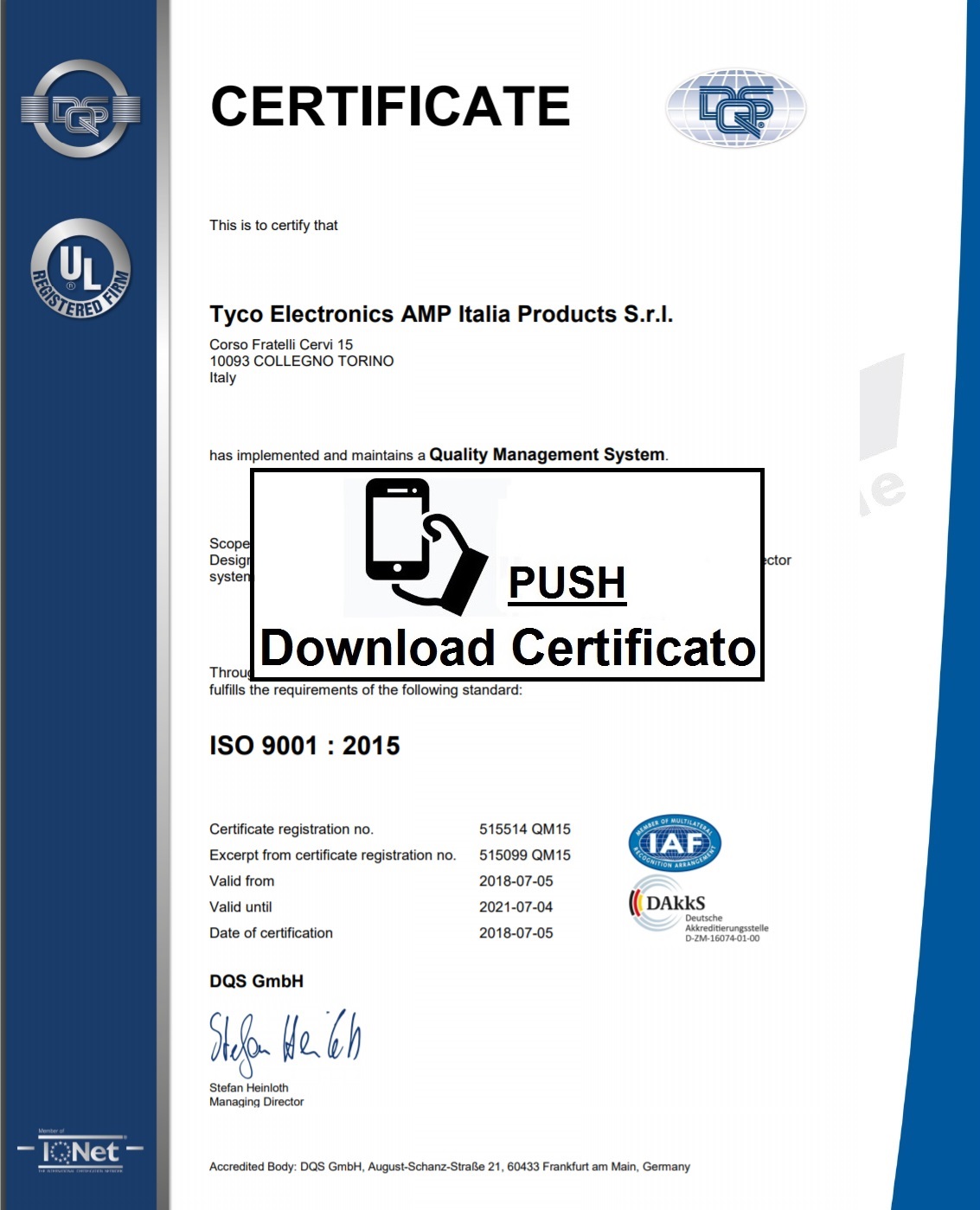Click the accreditation code D-ZM-16074-01-00
Screen dimensions: 980x1210
point(722,938)
